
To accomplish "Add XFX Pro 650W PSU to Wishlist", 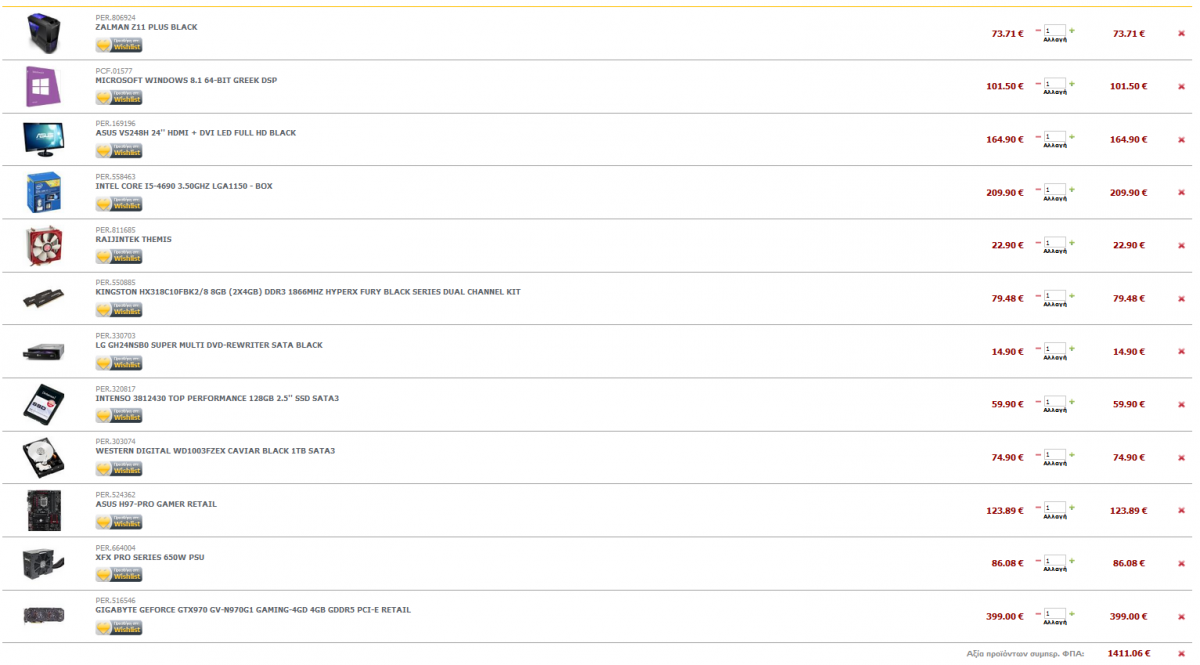I will [119, 575].
